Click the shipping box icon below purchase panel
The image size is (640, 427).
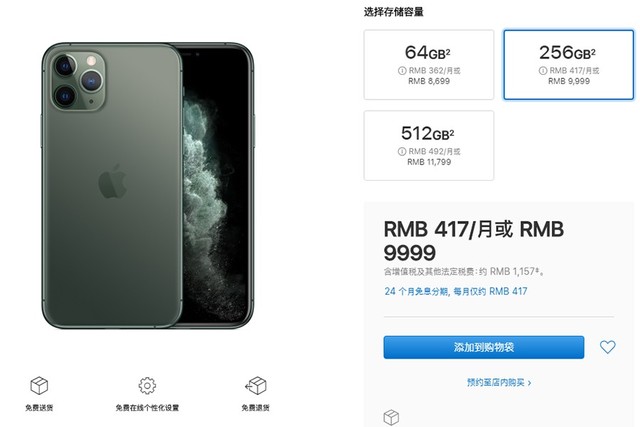coord(391,418)
